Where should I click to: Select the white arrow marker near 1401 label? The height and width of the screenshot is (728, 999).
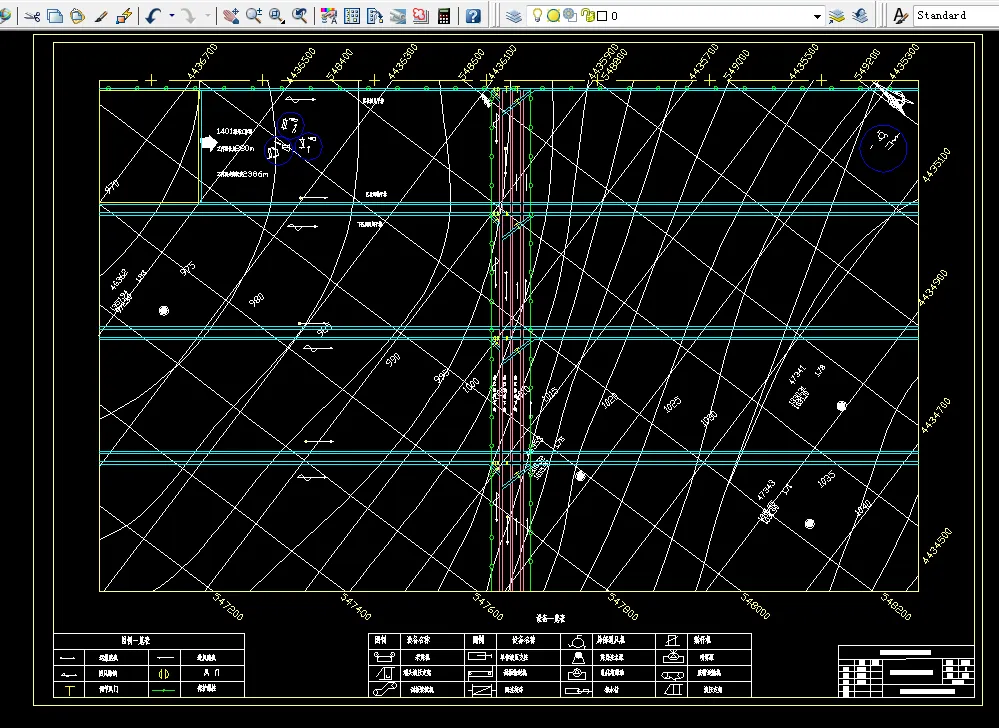(x=209, y=143)
